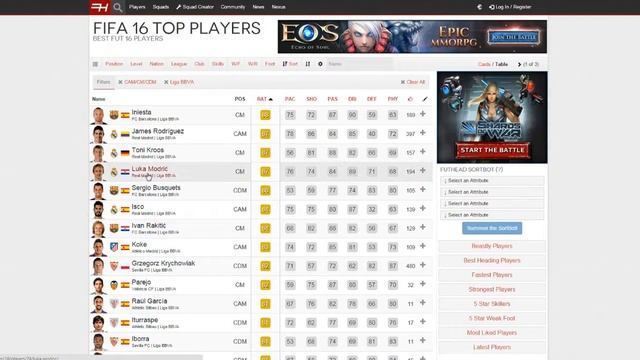Sort table by PHY column
The width and height of the screenshot is (640, 360).
click(x=393, y=99)
